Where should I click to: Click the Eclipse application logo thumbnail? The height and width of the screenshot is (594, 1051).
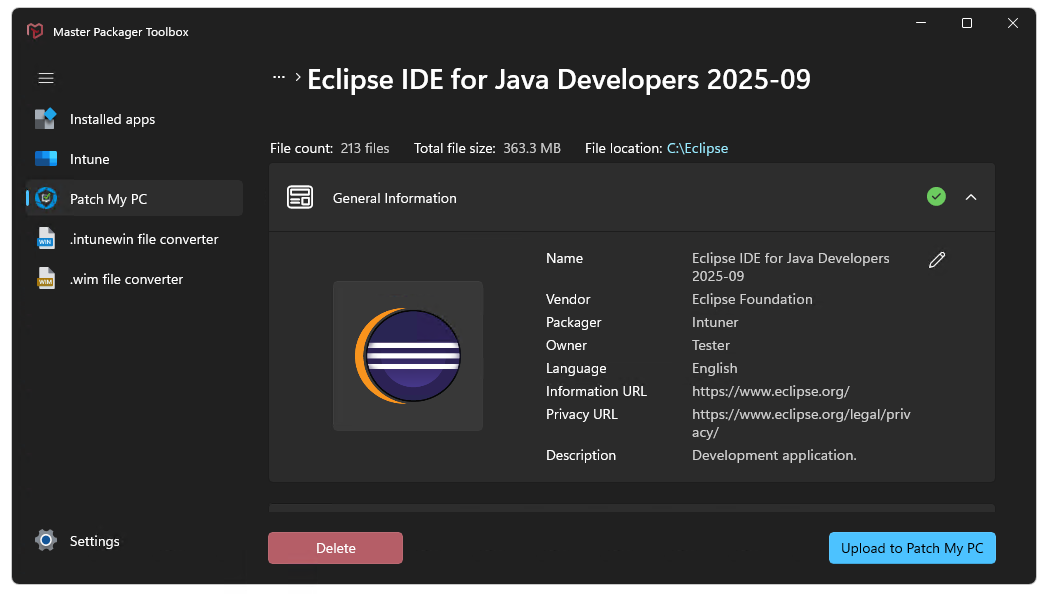tap(408, 356)
